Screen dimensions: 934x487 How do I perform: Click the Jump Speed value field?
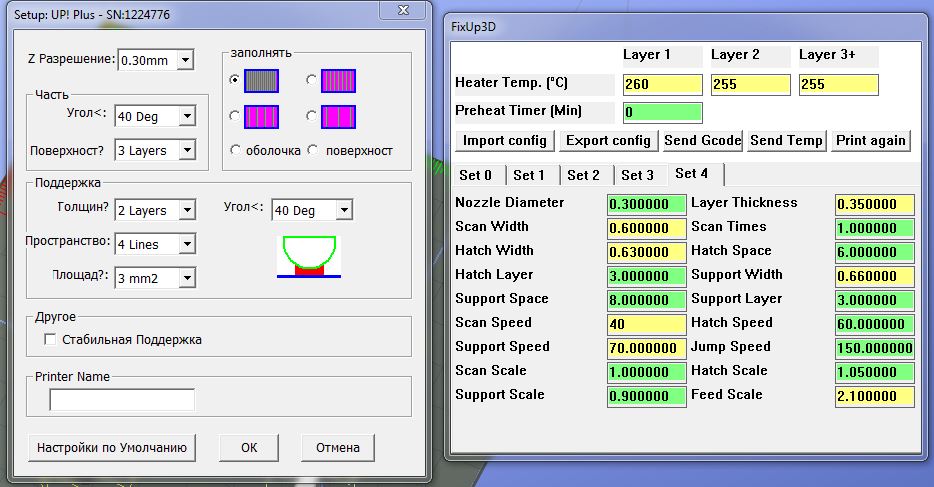(x=875, y=348)
